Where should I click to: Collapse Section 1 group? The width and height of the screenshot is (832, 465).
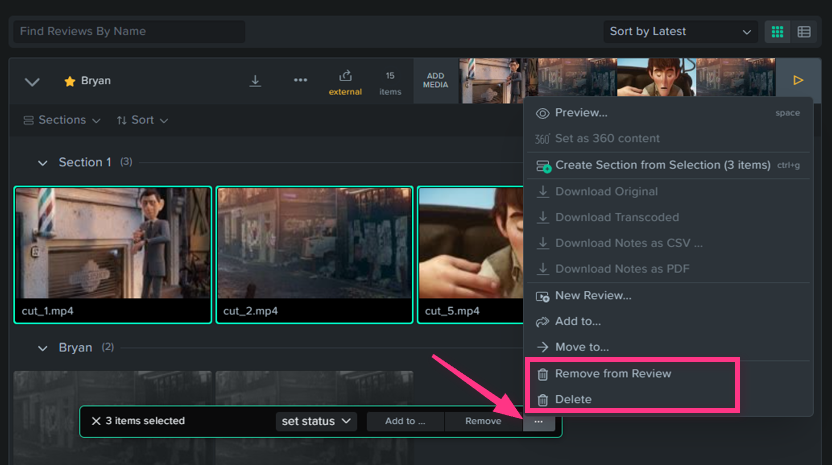[x=42, y=163]
